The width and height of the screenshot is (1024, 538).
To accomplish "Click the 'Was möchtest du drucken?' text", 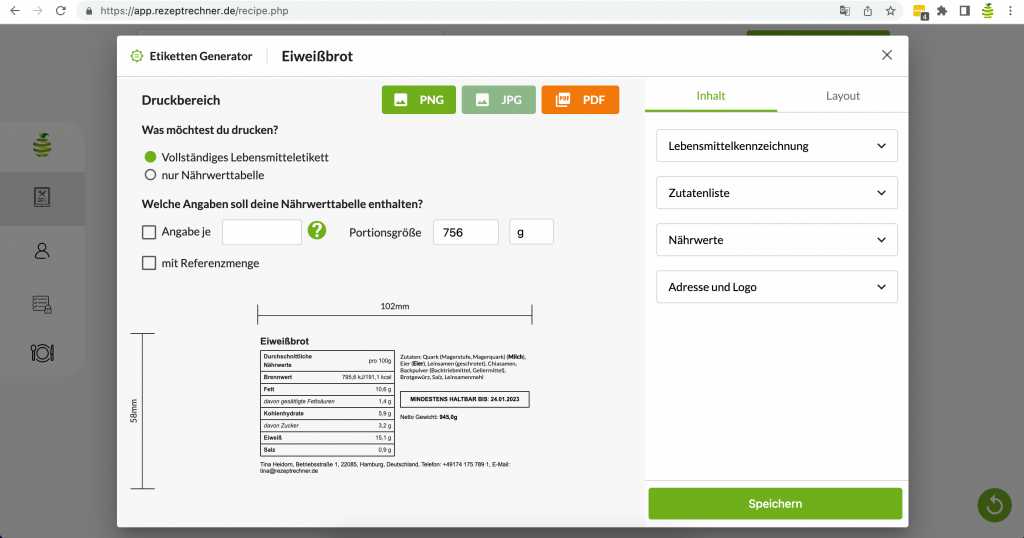I will pos(210,130).
